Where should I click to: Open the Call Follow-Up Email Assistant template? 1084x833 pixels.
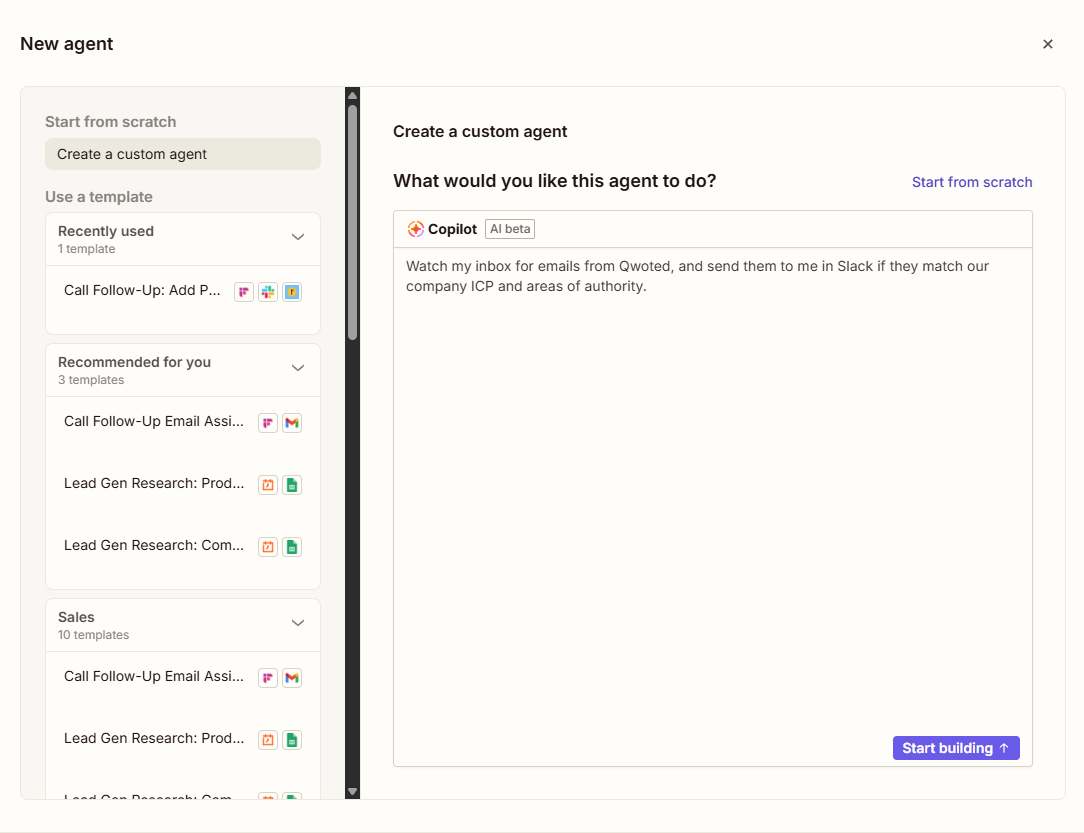(x=155, y=421)
